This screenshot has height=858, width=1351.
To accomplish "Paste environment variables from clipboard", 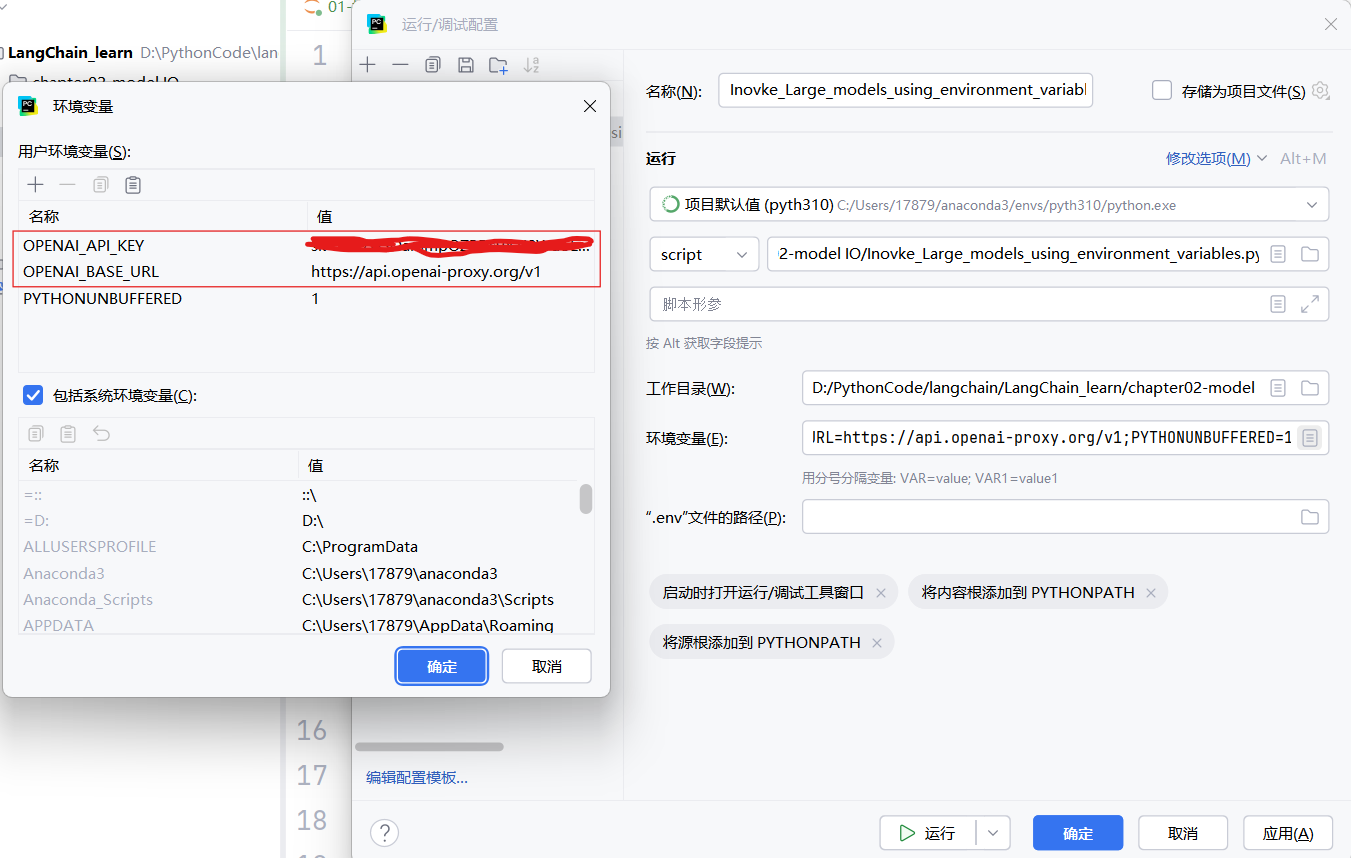I will click(x=133, y=184).
